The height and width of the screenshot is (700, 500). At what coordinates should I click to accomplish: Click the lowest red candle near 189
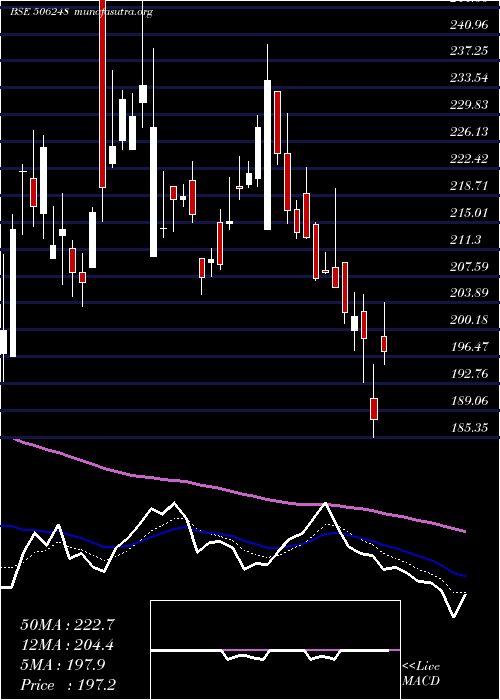[374, 408]
